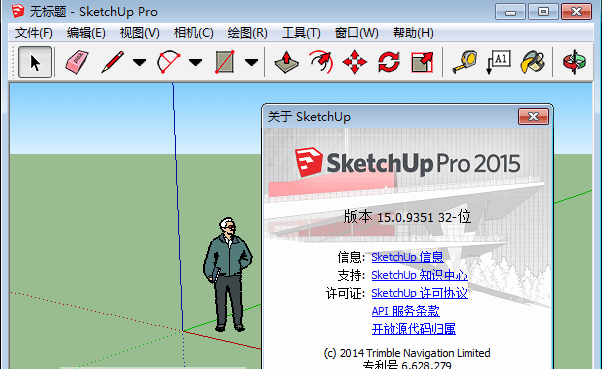Maximize the SketchUp Pro main window
Viewport: 602px width, 369px height.
543,12
